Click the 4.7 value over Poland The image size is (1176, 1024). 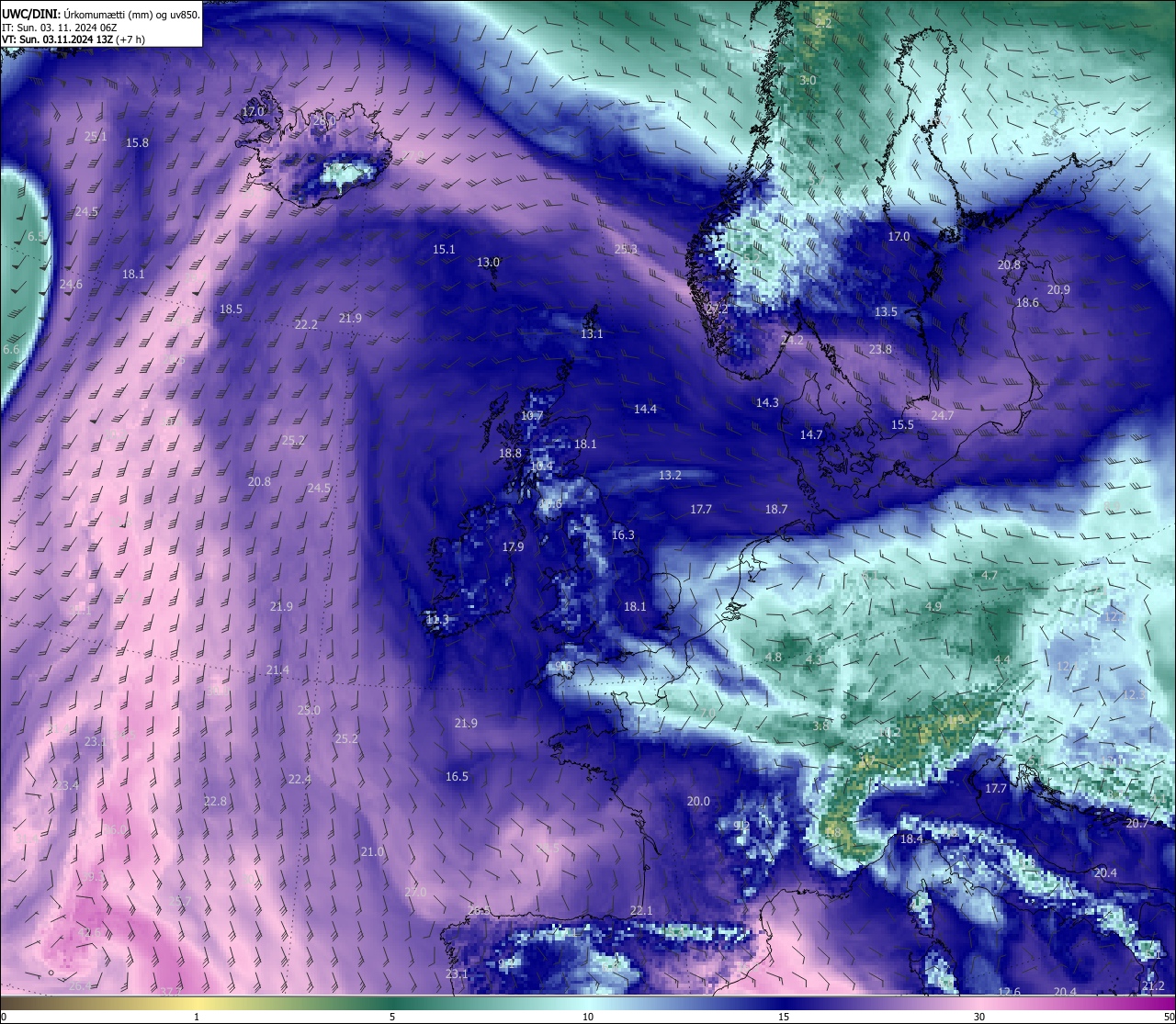click(989, 576)
